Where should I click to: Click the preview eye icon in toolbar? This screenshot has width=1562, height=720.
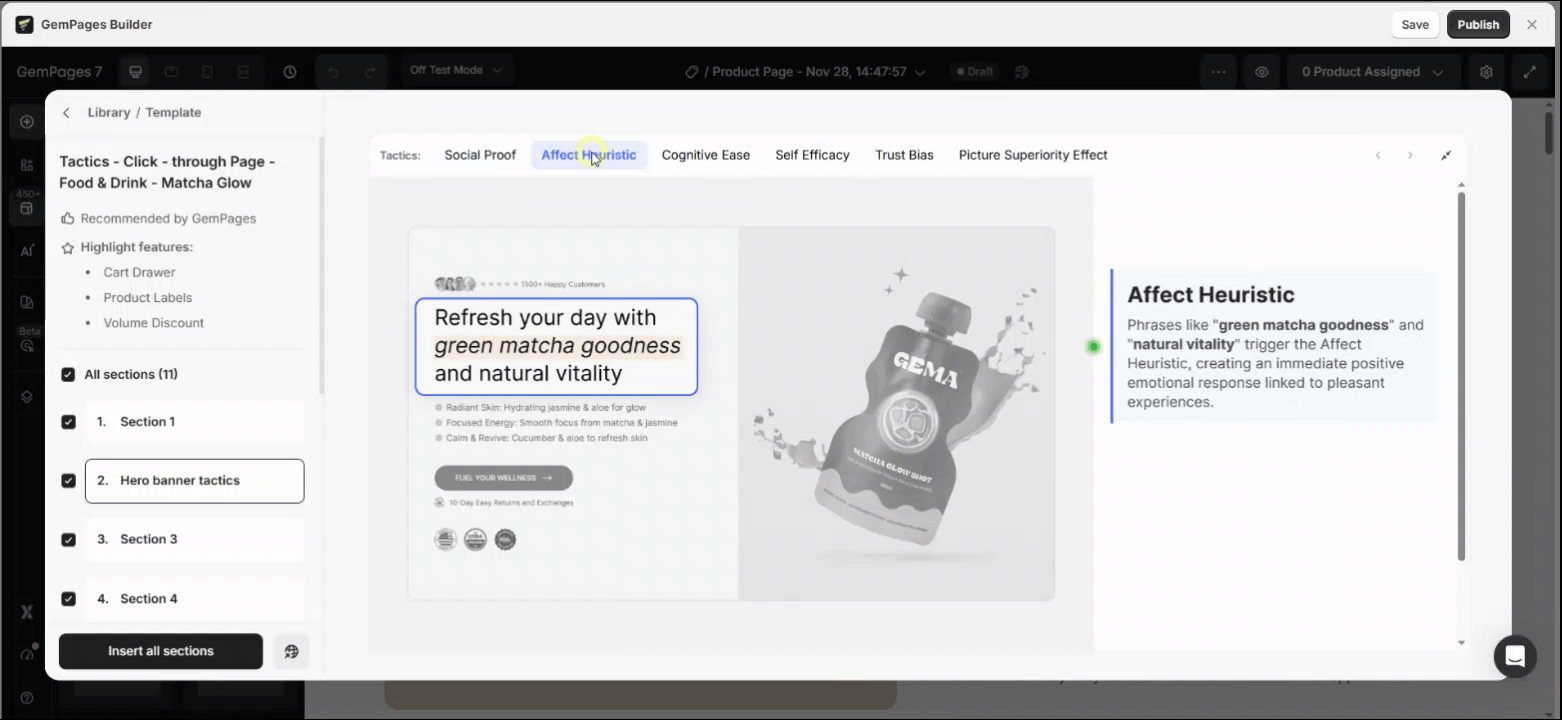click(x=1262, y=72)
